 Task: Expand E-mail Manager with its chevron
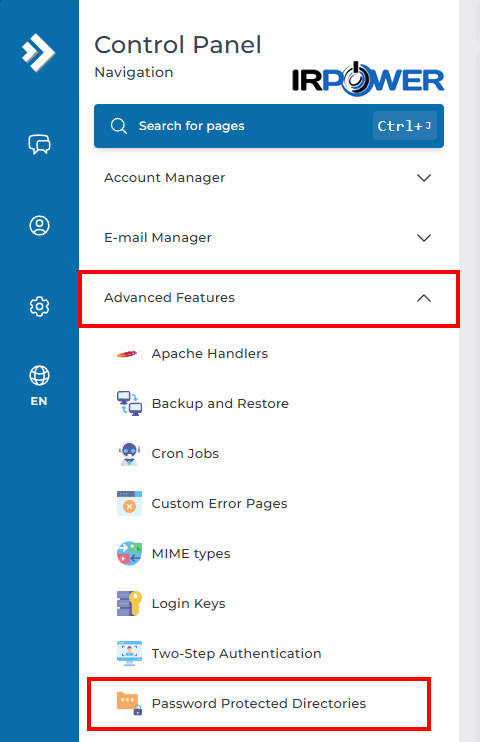424,238
